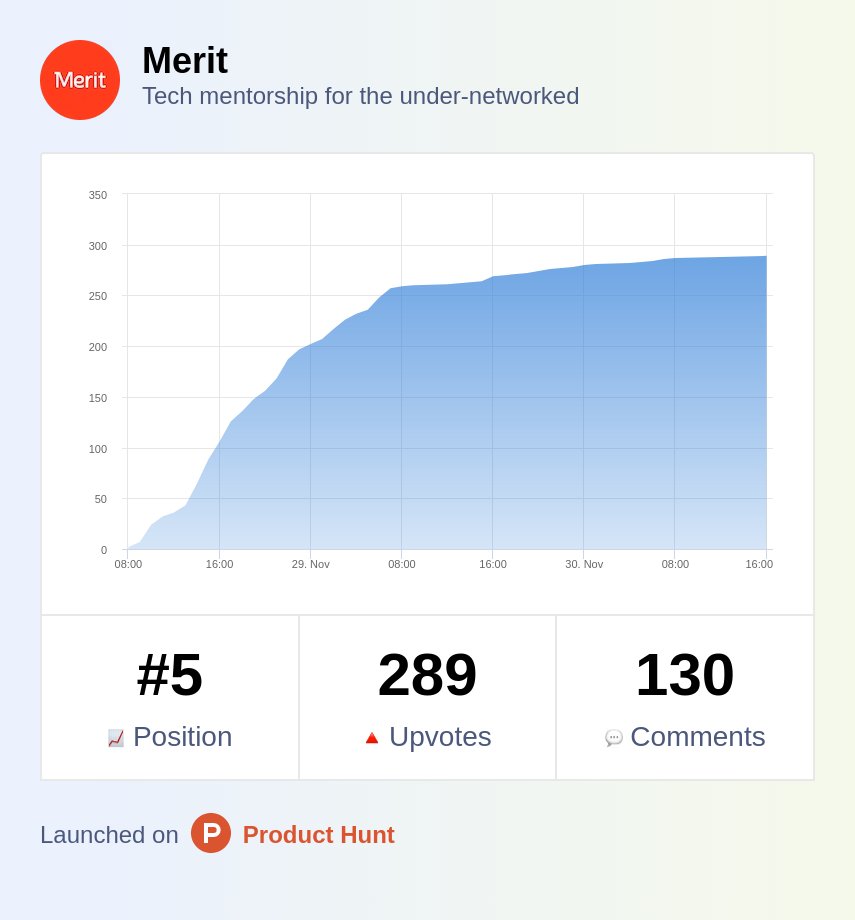The image size is (855, 920).
Task: Click the circular Merit logo icon
Action: (80, 80)
